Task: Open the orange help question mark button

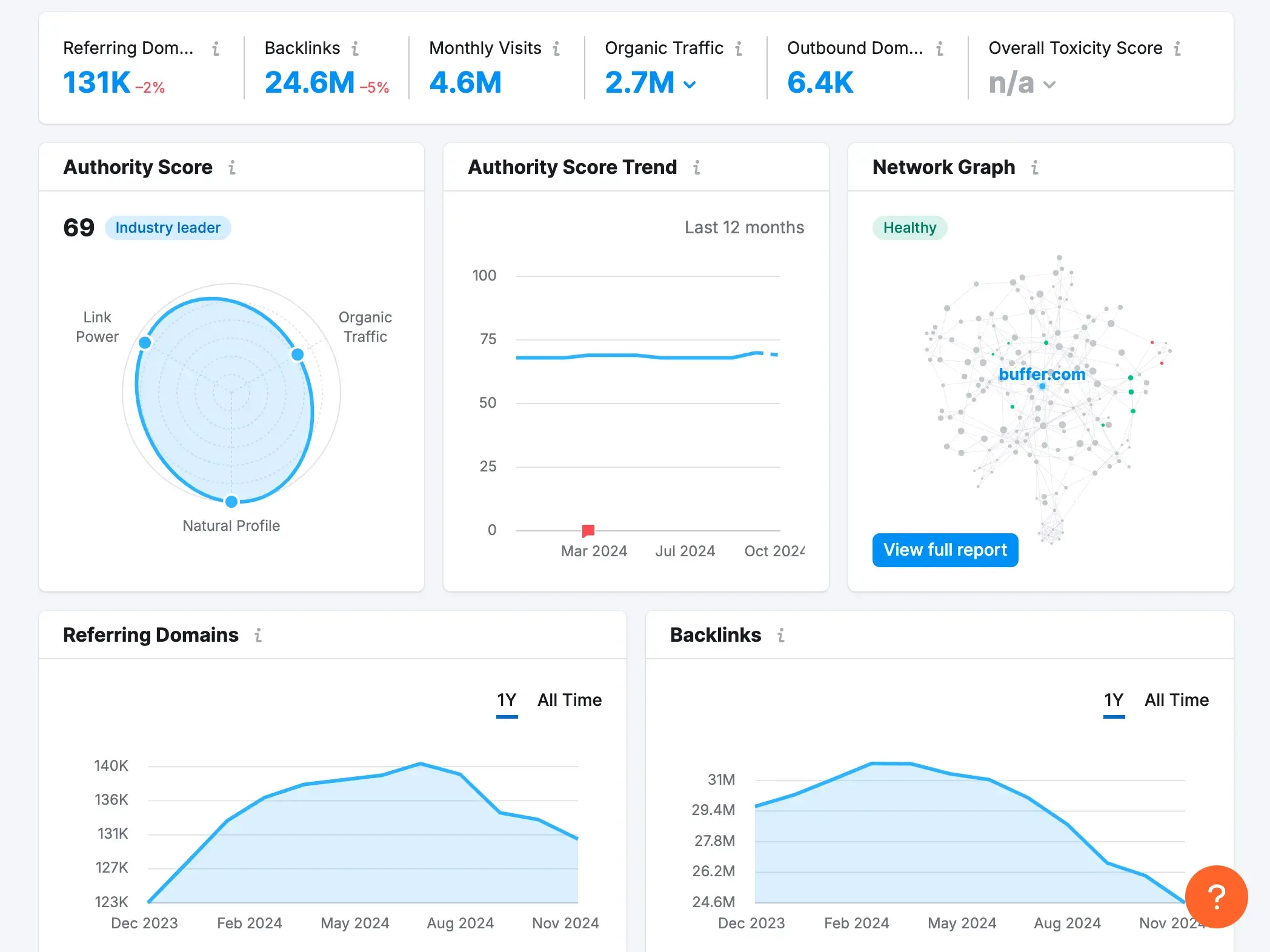Action: [1216, 896]
